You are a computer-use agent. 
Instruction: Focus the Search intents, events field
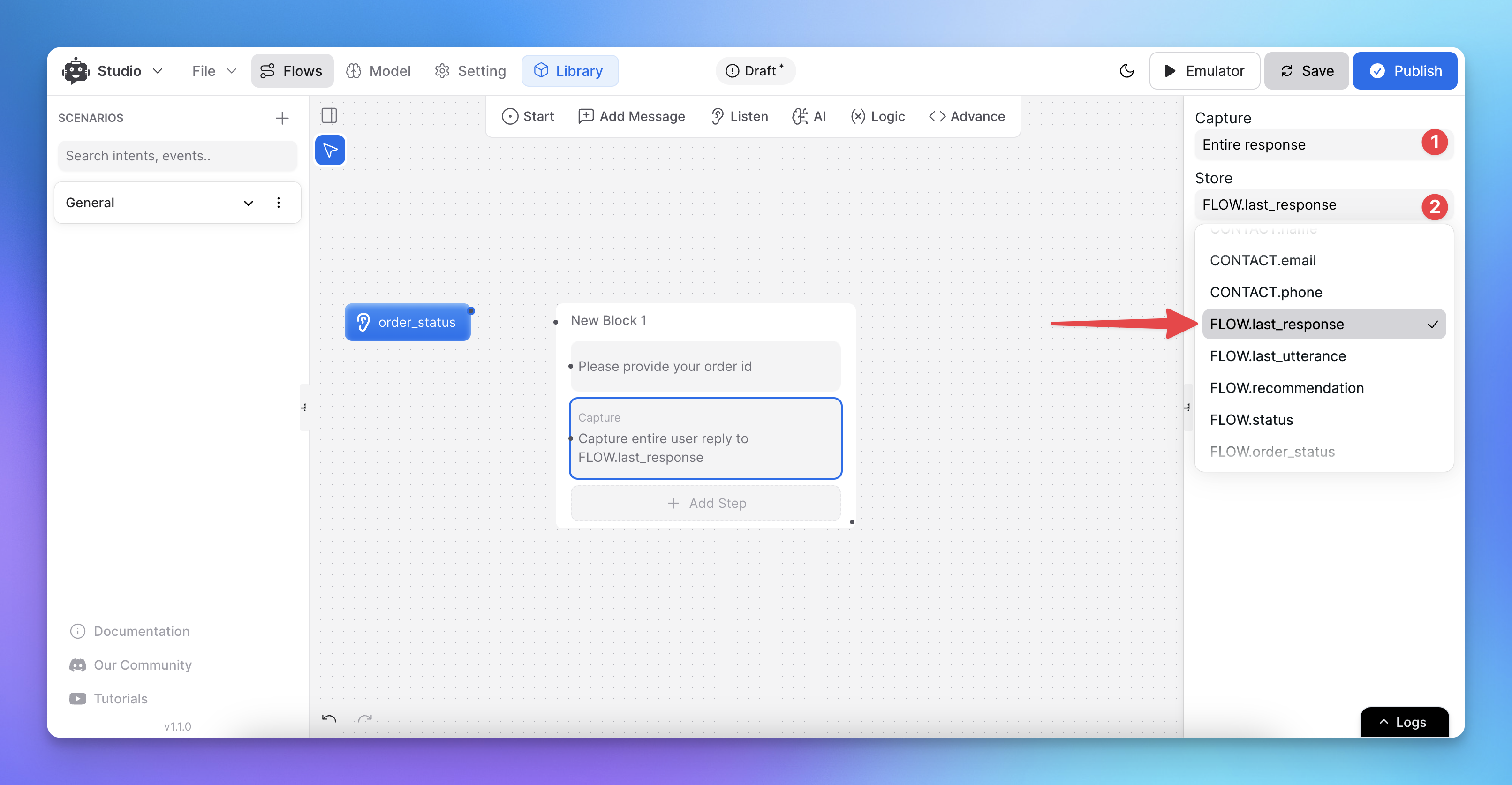click(178, 156)
